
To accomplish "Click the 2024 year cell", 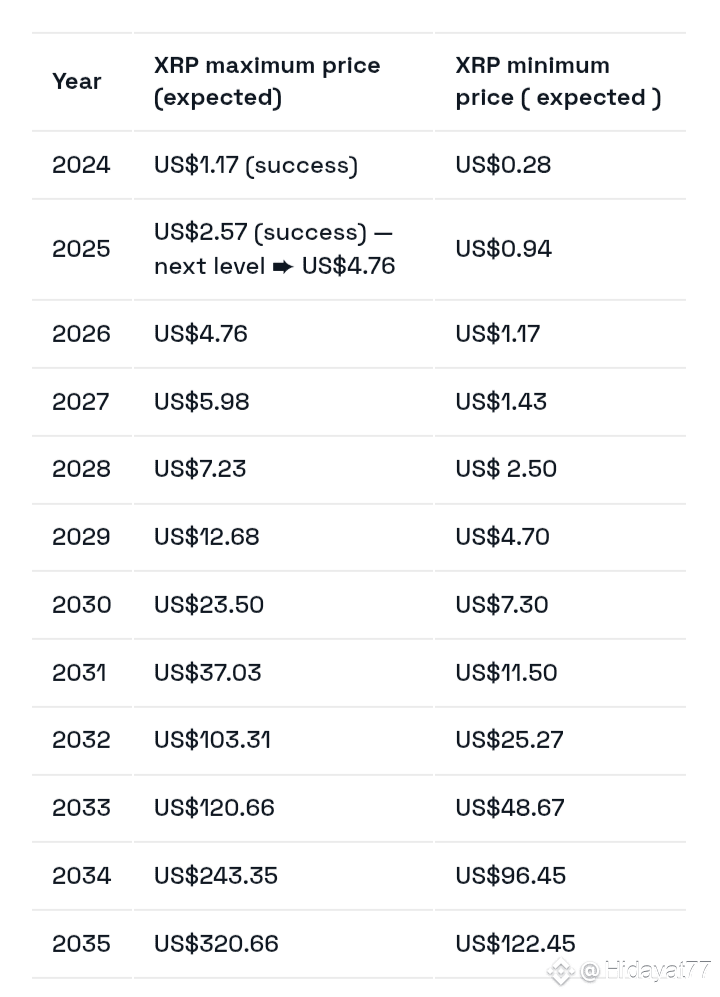I will (81, 165).
